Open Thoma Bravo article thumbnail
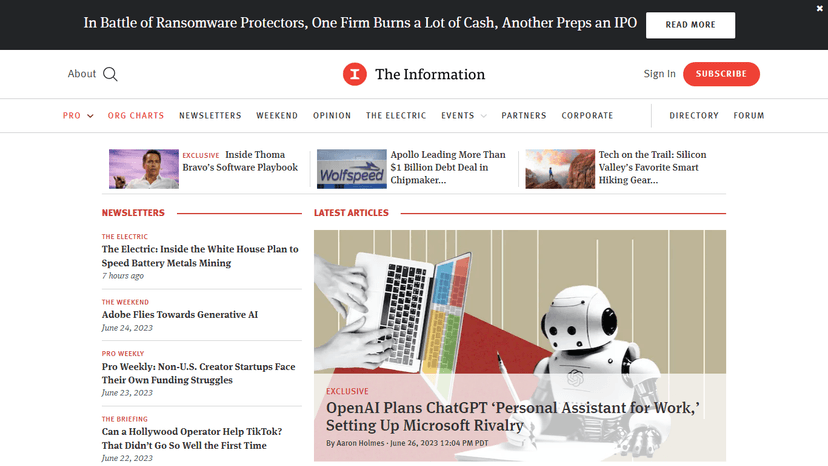828x466 pixels. 137,169
